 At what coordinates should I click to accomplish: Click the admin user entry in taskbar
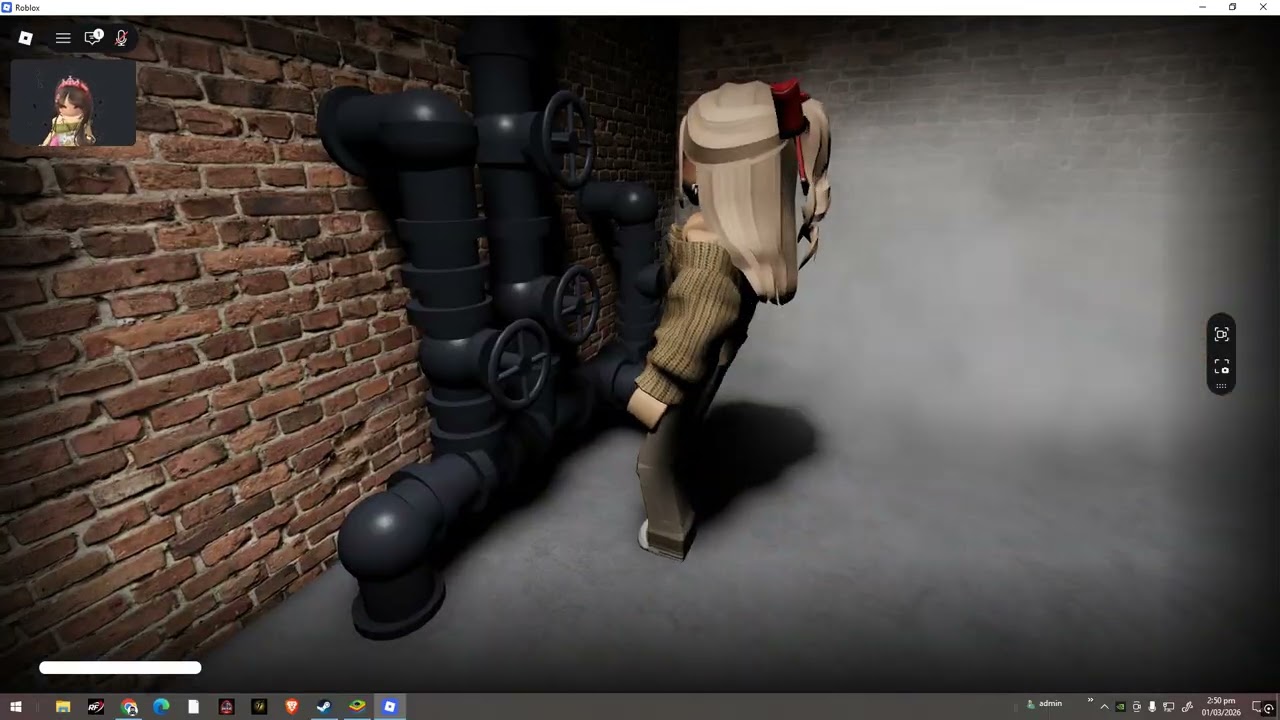[1044, 704]
